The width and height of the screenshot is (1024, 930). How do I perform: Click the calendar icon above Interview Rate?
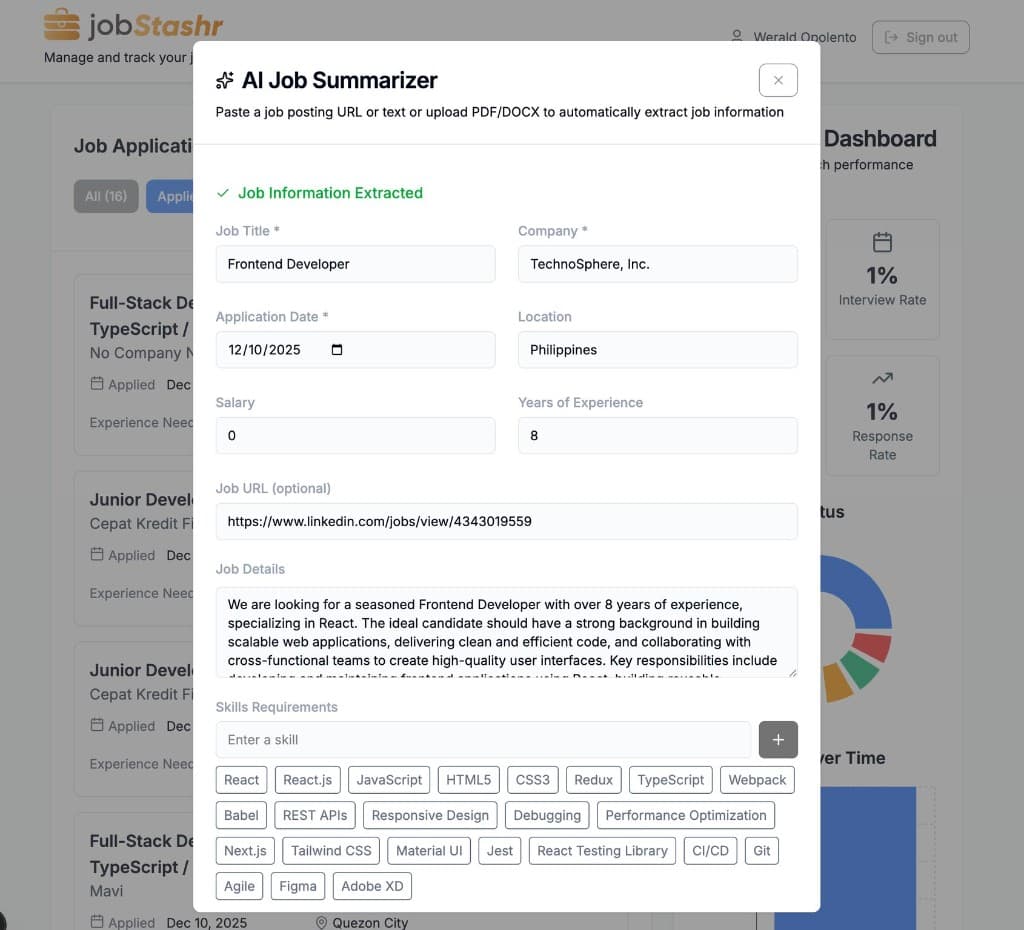click(x=883, y=241)
